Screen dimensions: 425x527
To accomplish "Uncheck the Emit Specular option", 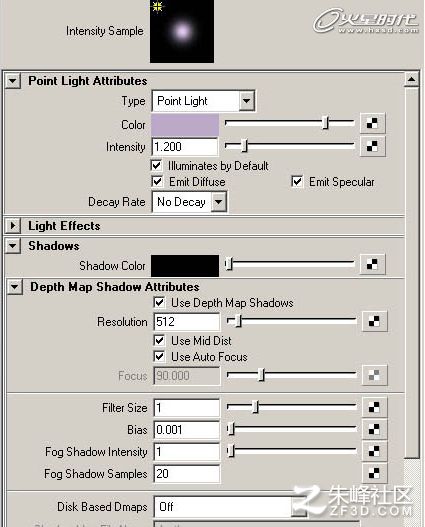I will point(297,181).
